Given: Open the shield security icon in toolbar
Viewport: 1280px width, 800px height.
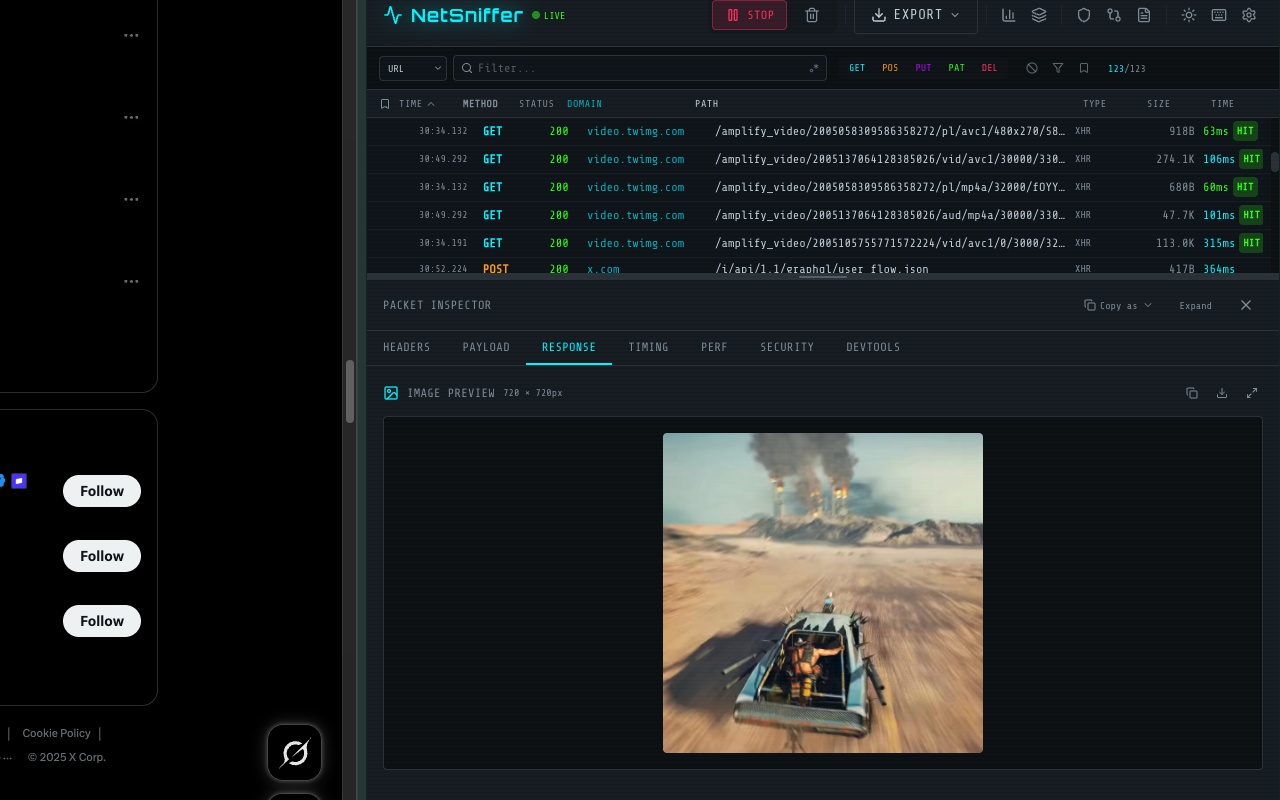Looking at the screenshot, I should tap(1084, 15).
